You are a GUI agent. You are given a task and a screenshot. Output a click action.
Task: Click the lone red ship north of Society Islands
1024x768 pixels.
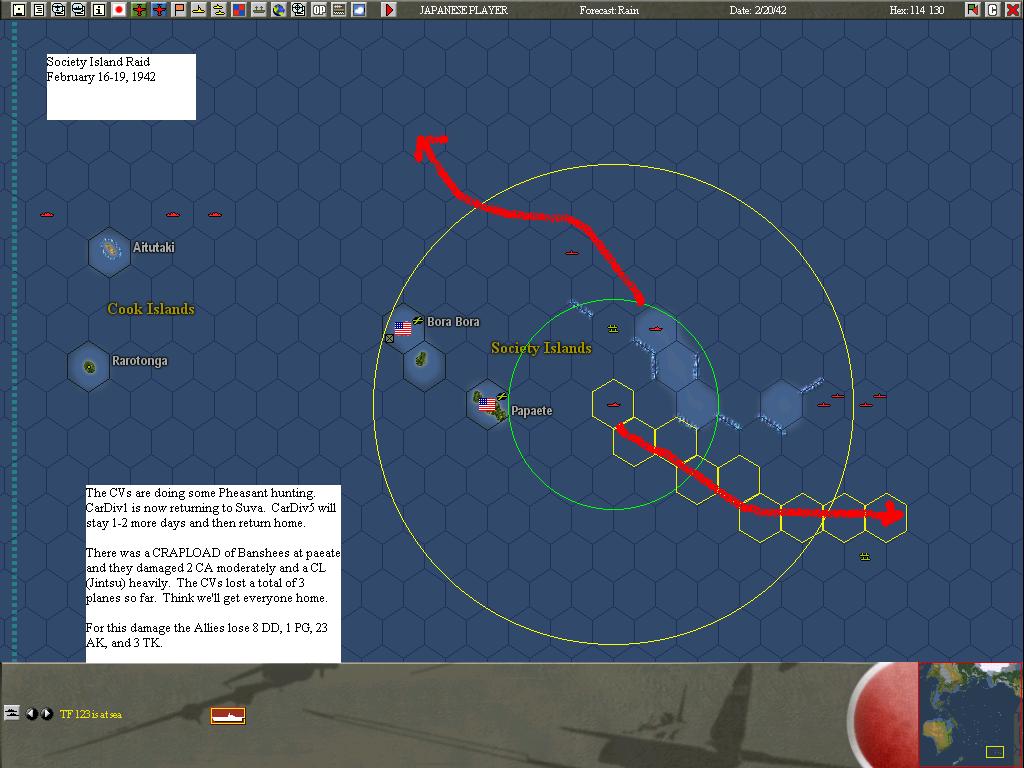click(571, 253)
